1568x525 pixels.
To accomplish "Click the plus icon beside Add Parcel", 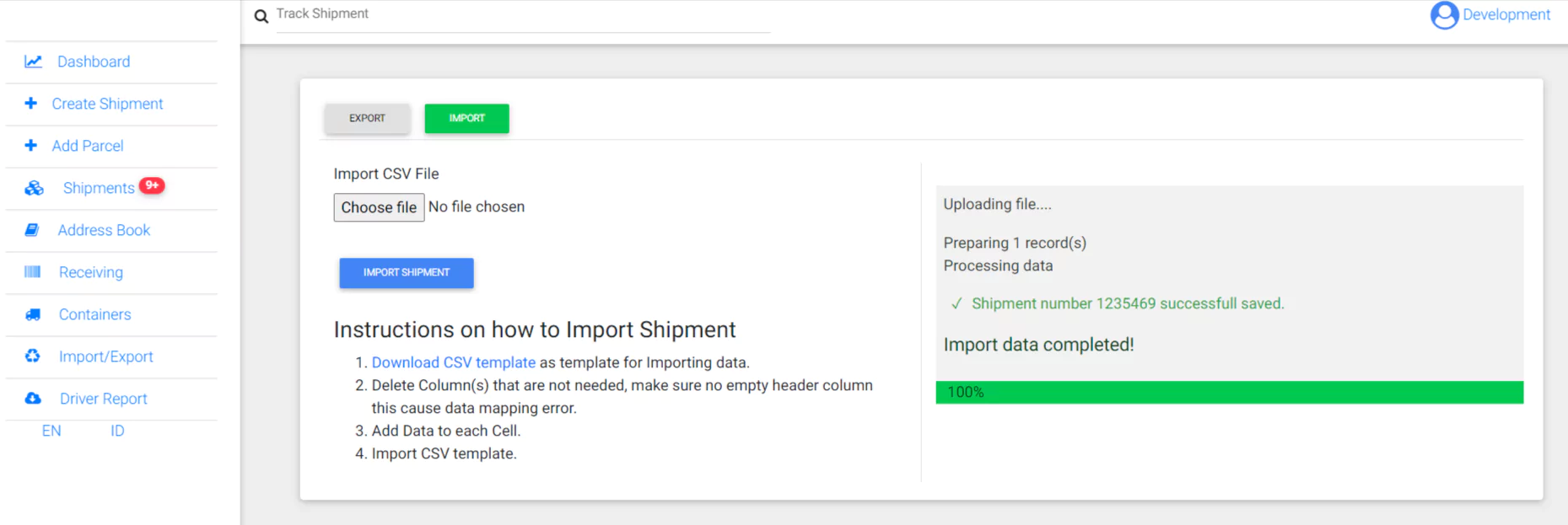I will click(x=31, y=145).
